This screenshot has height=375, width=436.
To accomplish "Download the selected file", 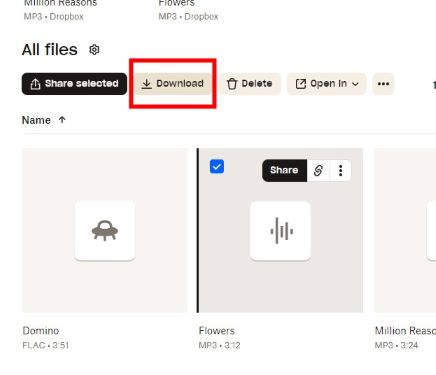I will click(x=173, y=84).
